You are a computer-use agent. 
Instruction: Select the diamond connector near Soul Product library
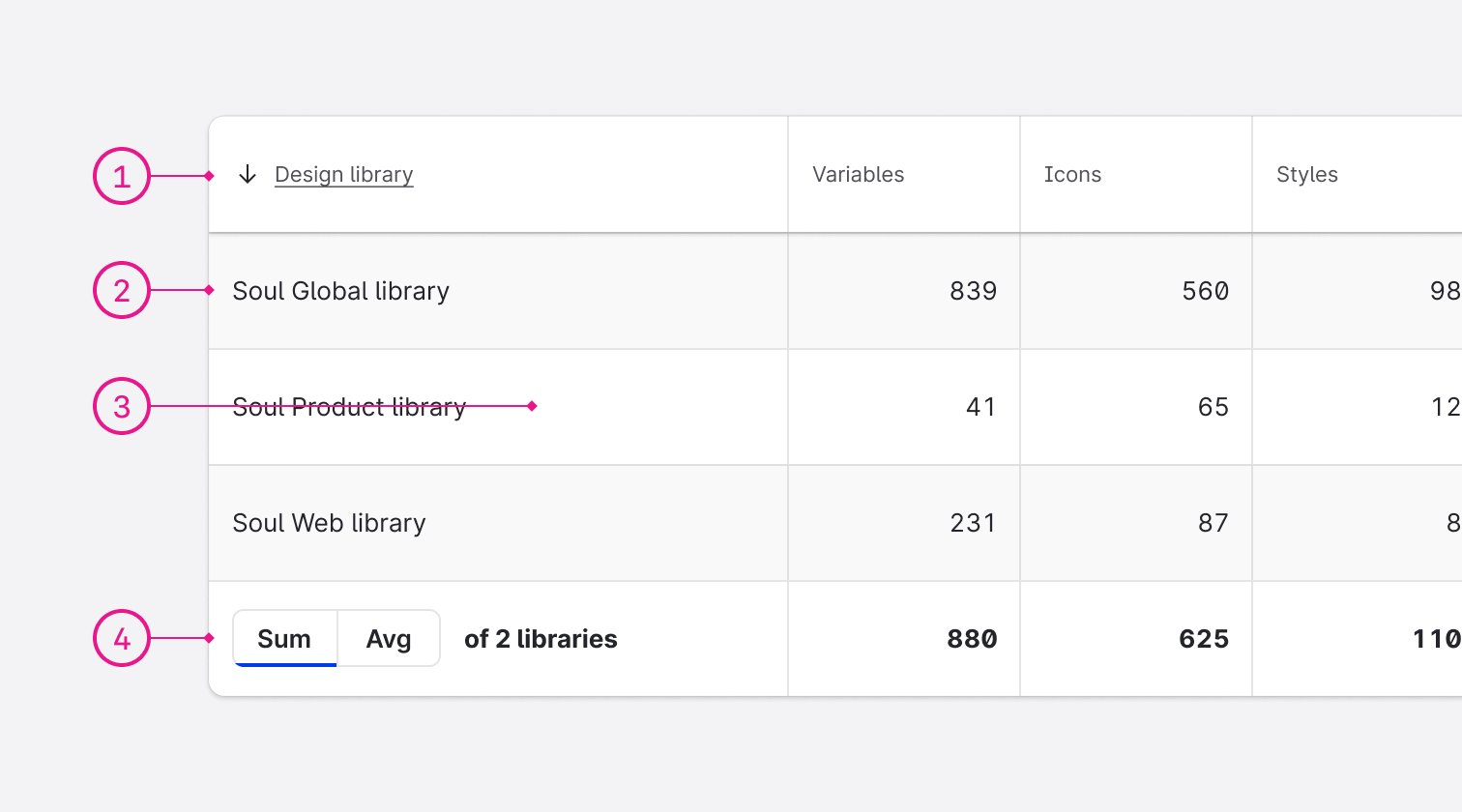(x=532, y=407)
